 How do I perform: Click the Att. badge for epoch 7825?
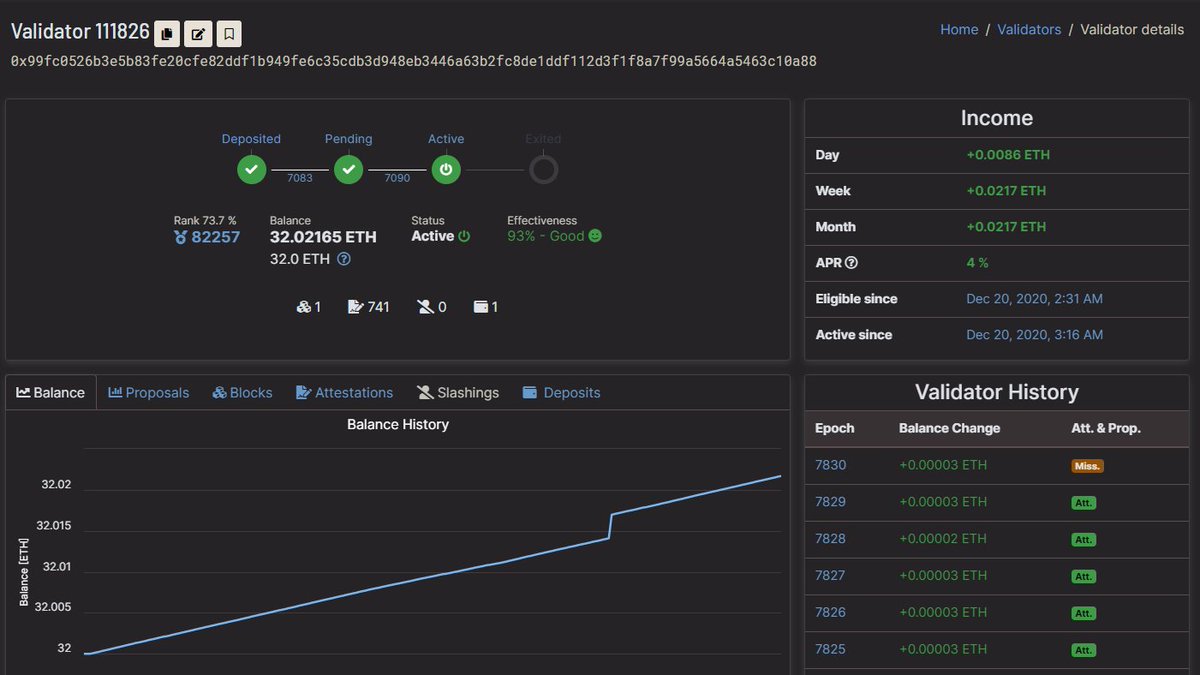1083,650
